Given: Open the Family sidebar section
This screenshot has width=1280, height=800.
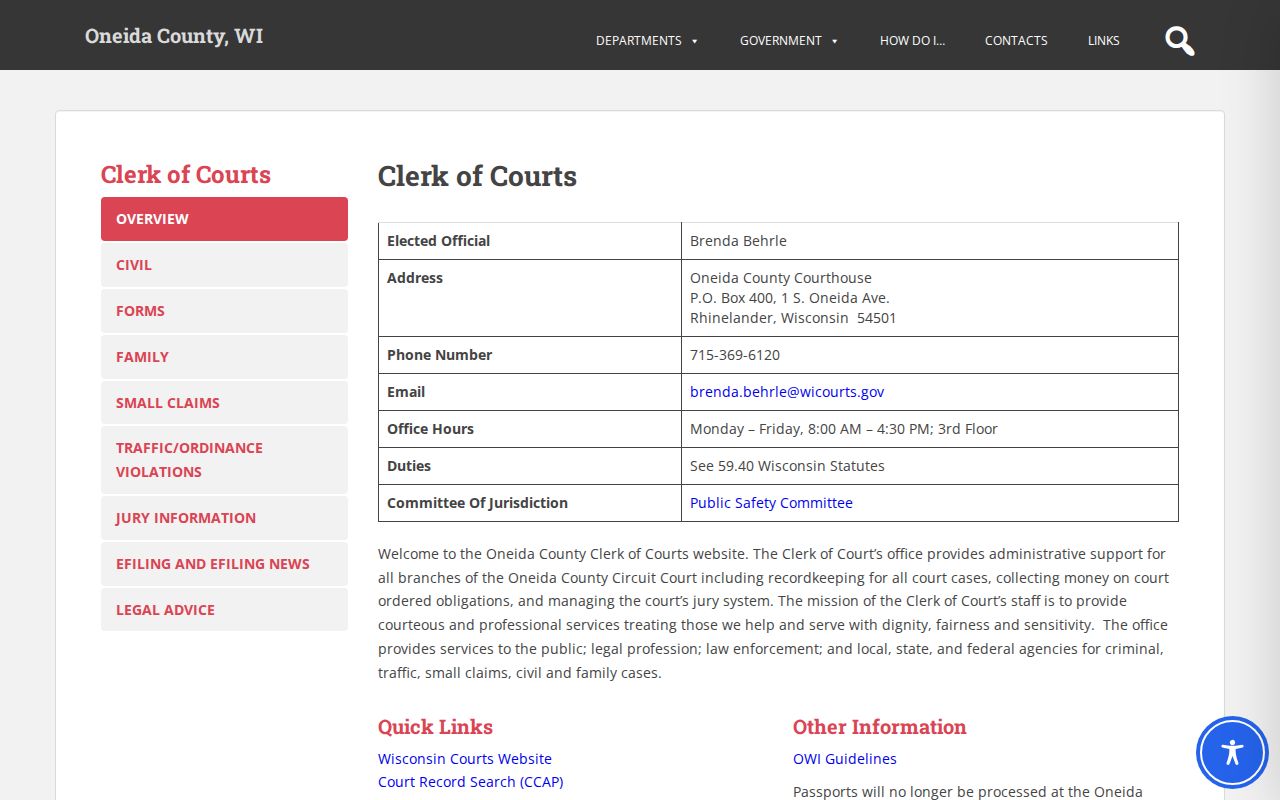Looking at the screenshot, I should tap(224, 357).
